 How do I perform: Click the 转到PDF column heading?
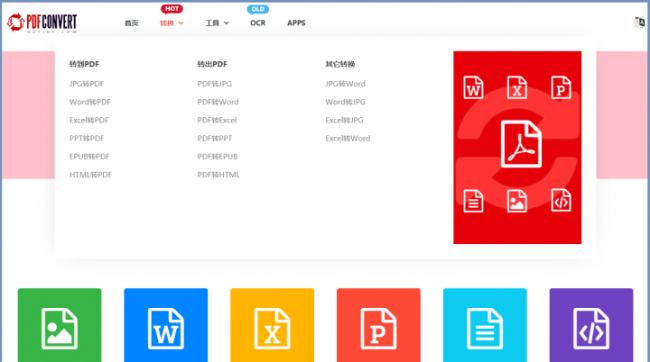tap(84, 64)
